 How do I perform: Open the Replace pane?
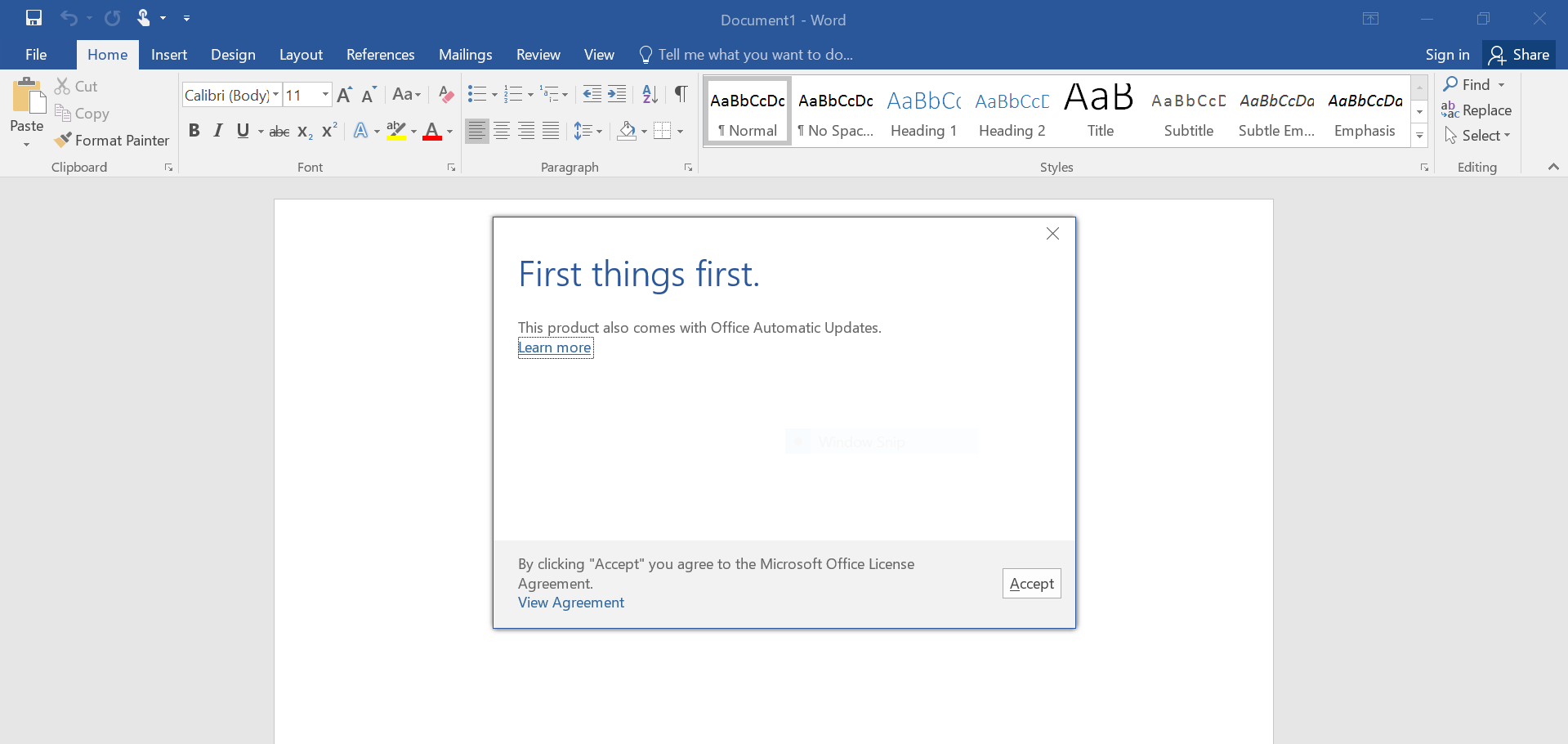(x=1477, y=110)
